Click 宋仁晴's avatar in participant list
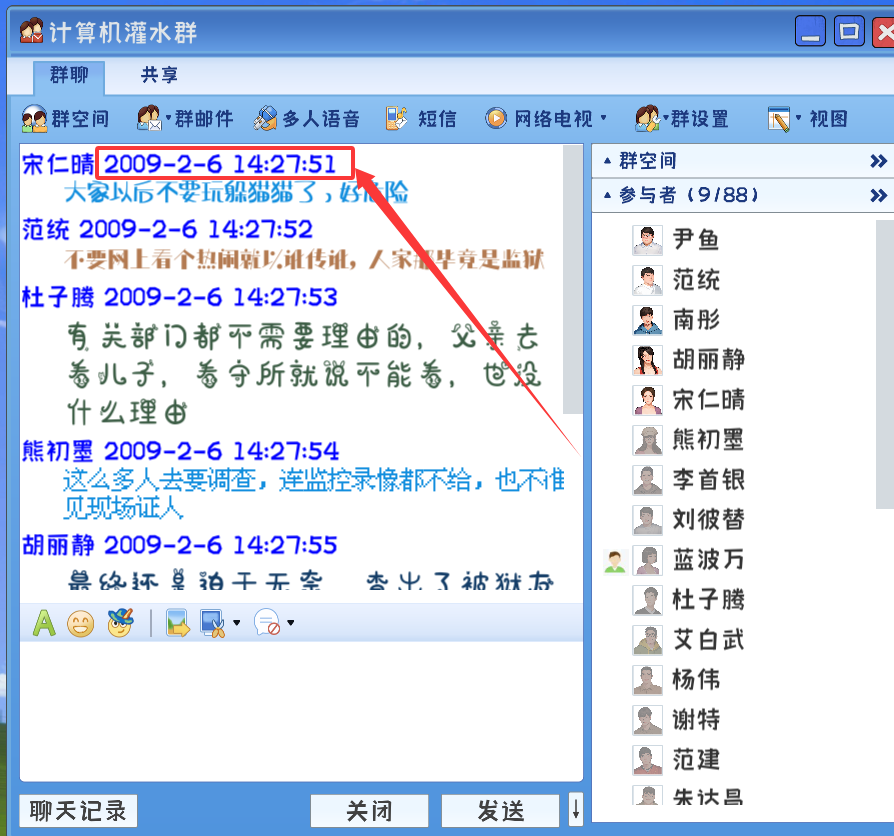This screenshot has width=894, height=836. (x=648, y=400)
